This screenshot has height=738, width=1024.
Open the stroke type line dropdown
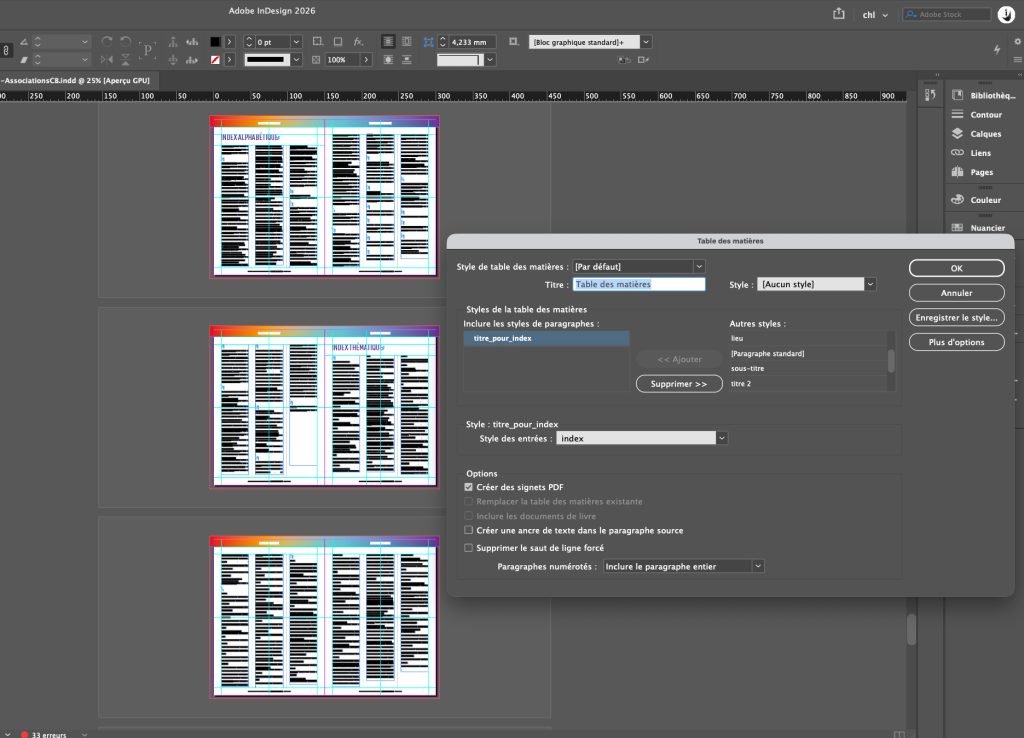[x=296, y=59]
